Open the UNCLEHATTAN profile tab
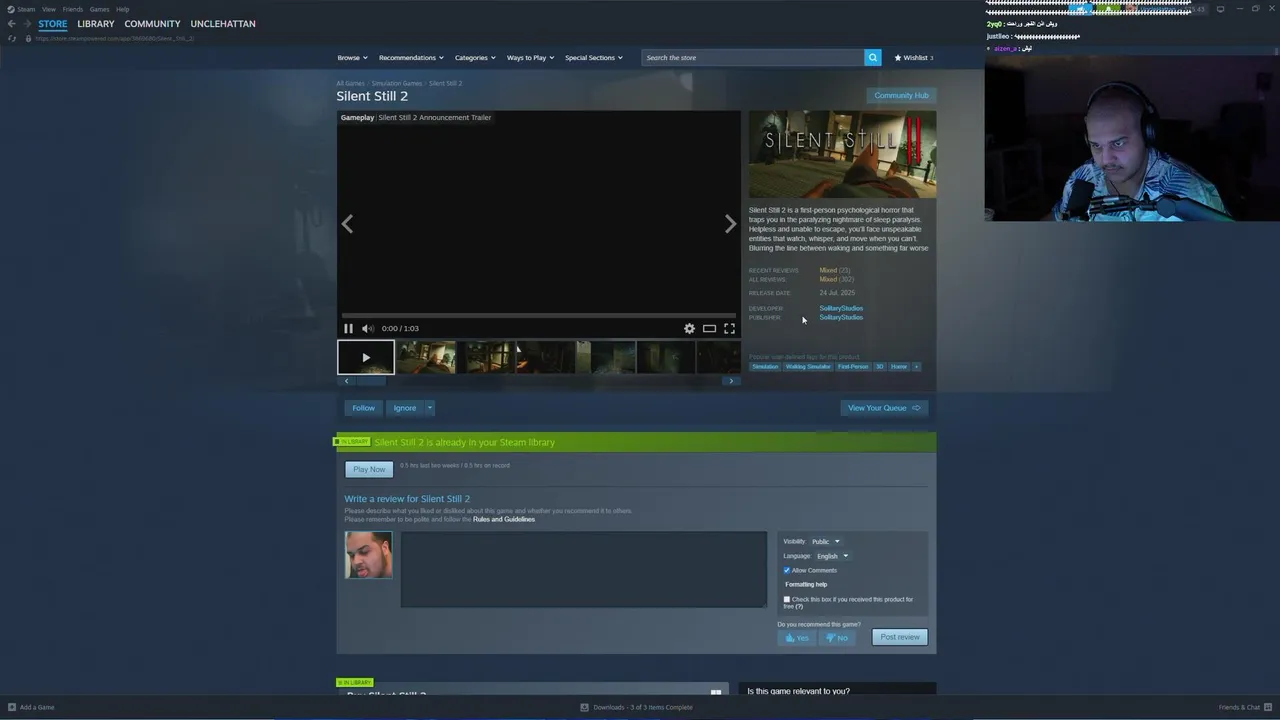The height and width of the screenshot is (720, 1280). [x=223, y=24]
